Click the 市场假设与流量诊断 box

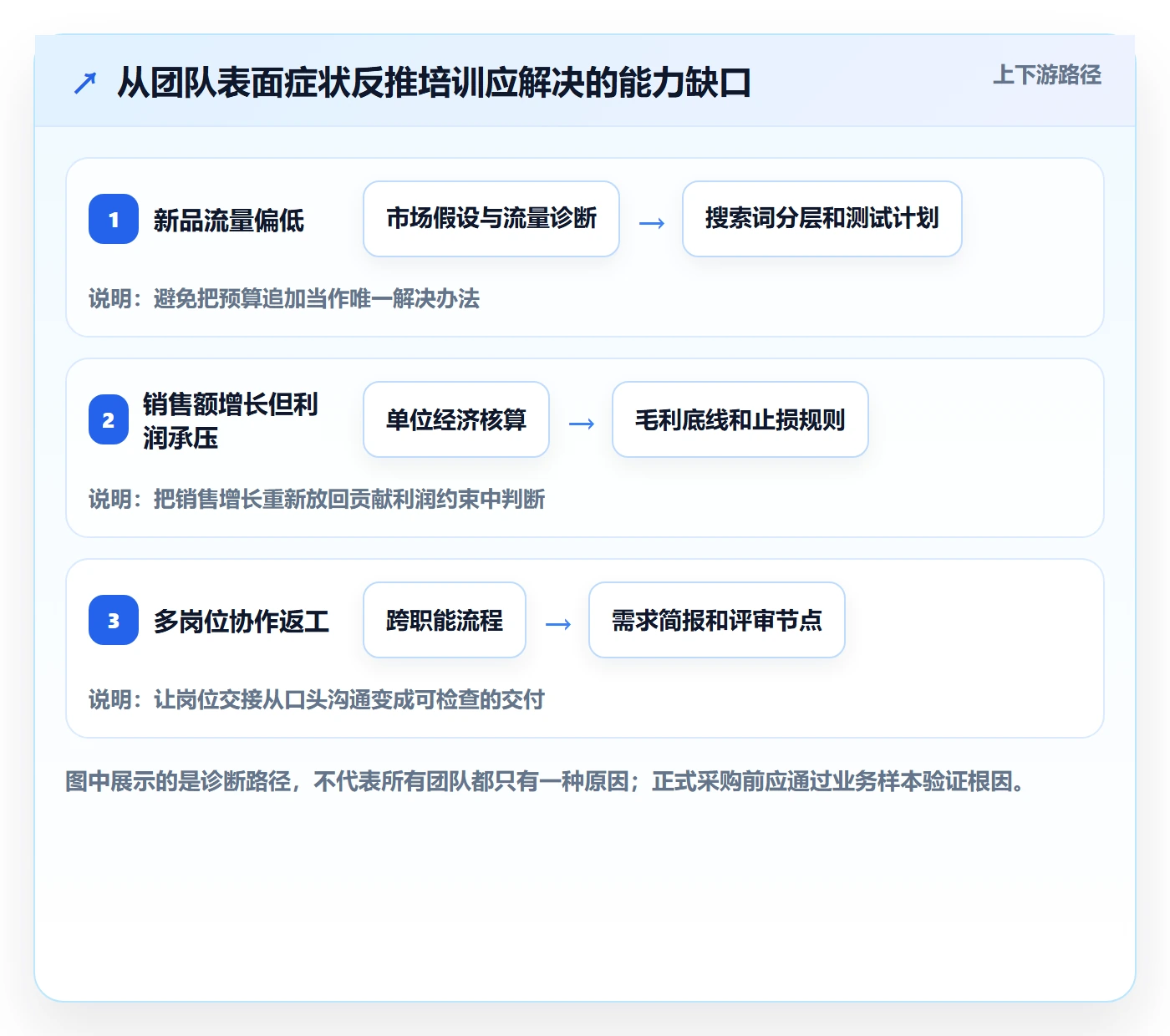coord(491,219)
